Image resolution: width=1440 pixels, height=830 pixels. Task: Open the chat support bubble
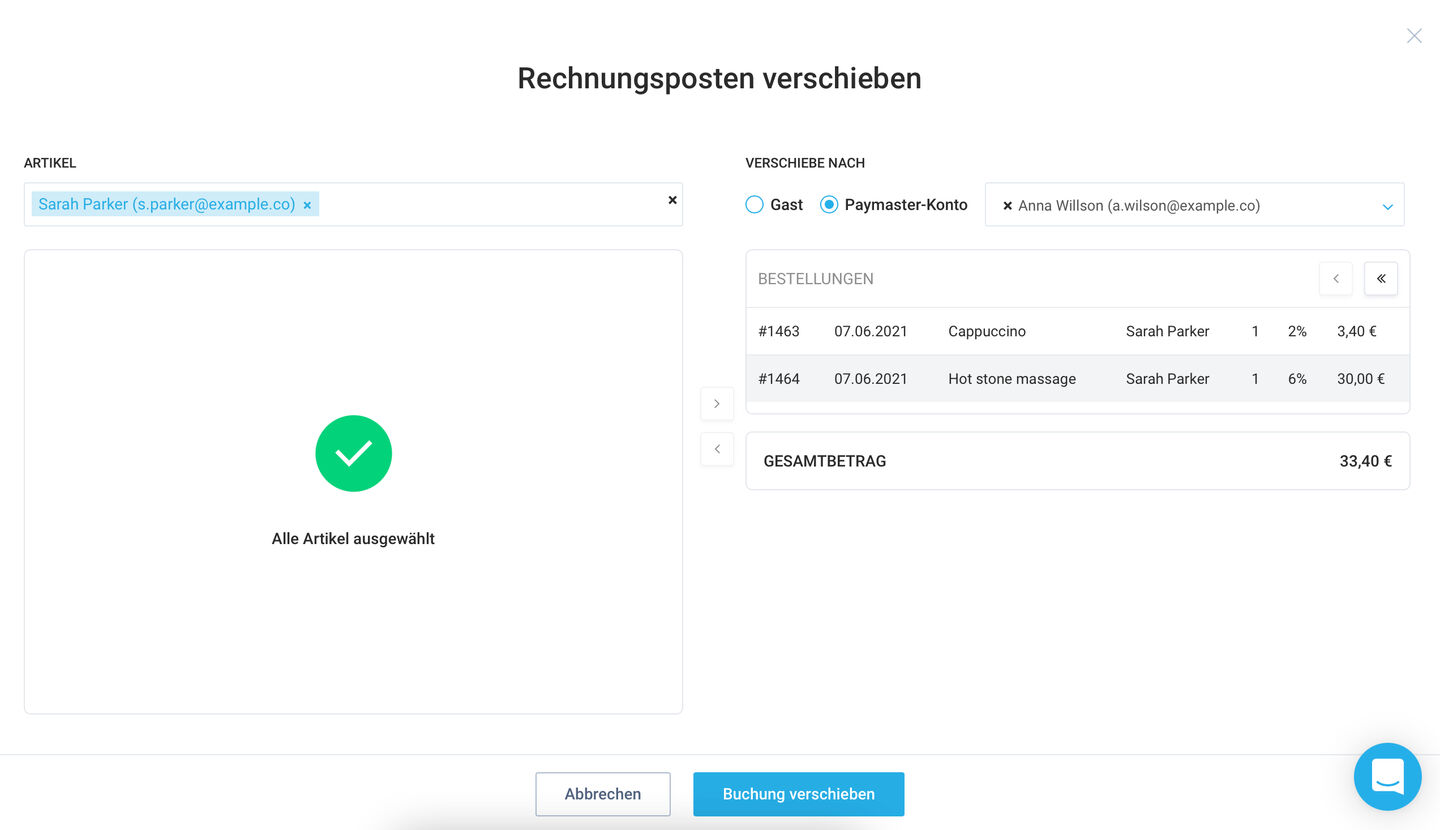pos(1388,776)
